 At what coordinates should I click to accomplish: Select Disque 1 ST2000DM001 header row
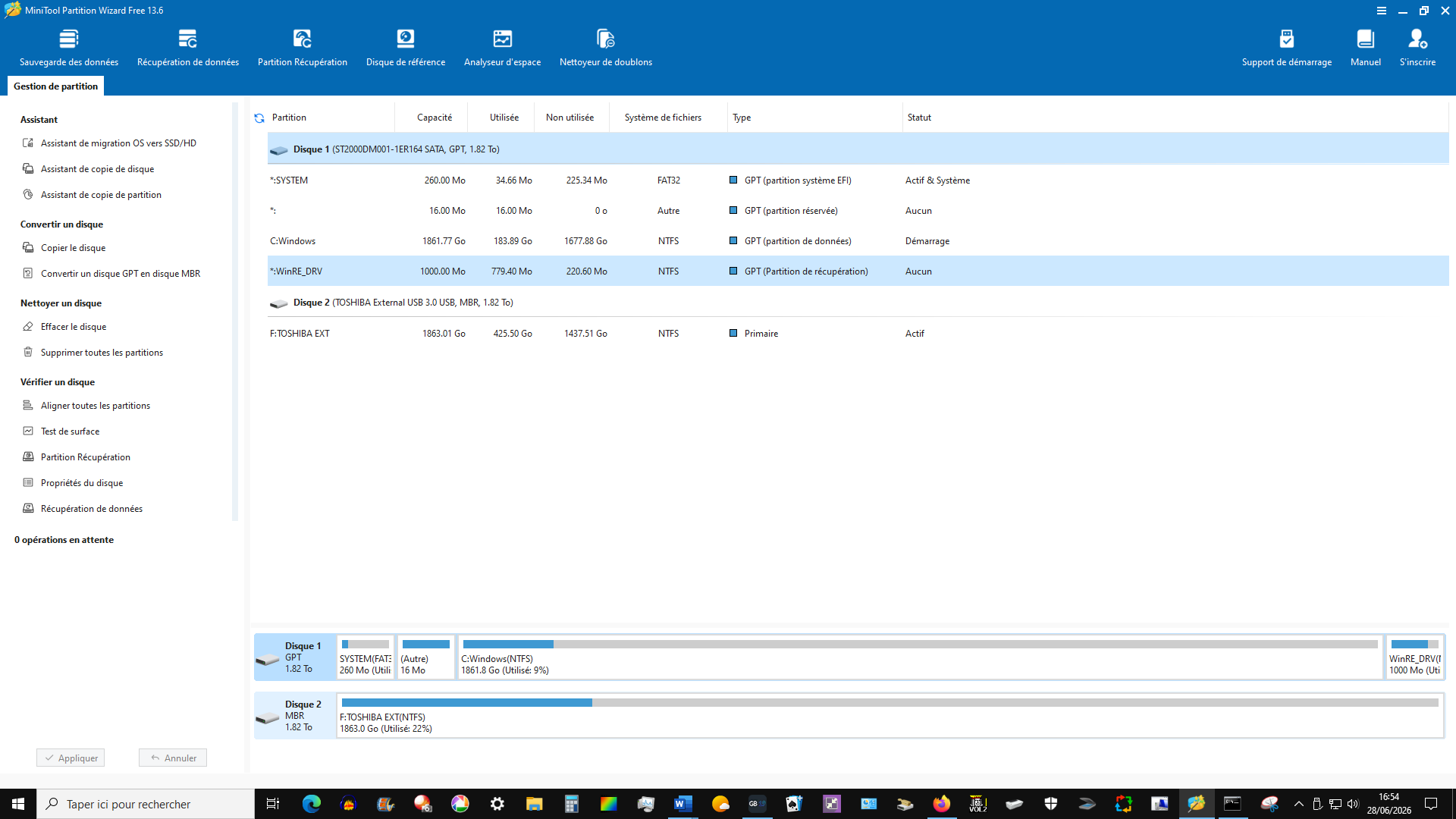pyautogui.click(x=858, y=149)
